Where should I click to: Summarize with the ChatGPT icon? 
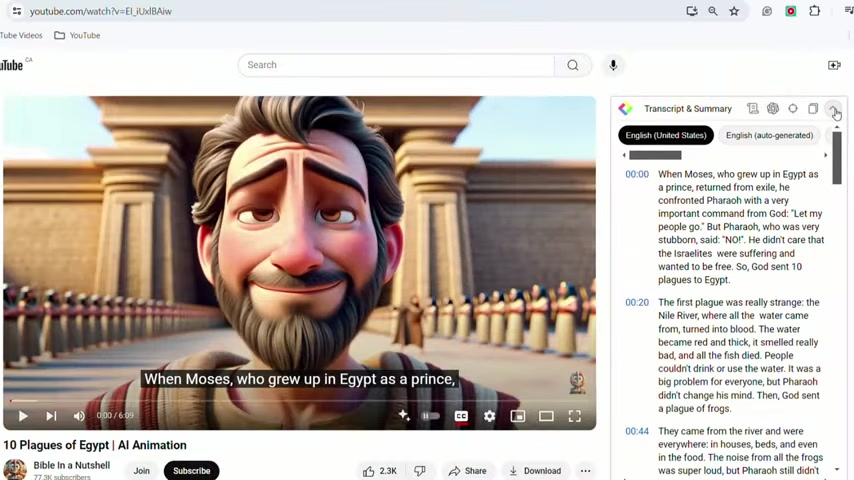coord(773,108)
